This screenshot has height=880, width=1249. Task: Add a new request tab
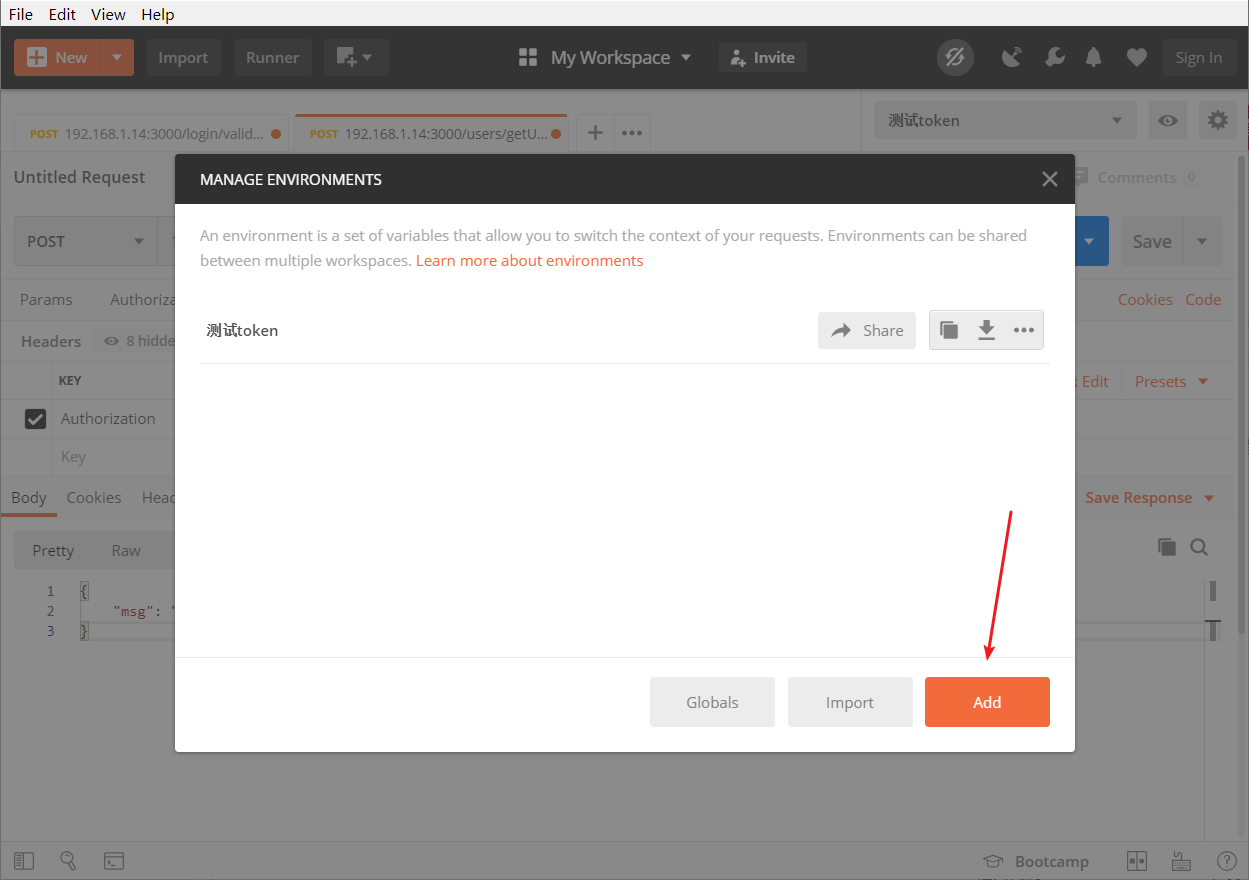coord(595,132)
